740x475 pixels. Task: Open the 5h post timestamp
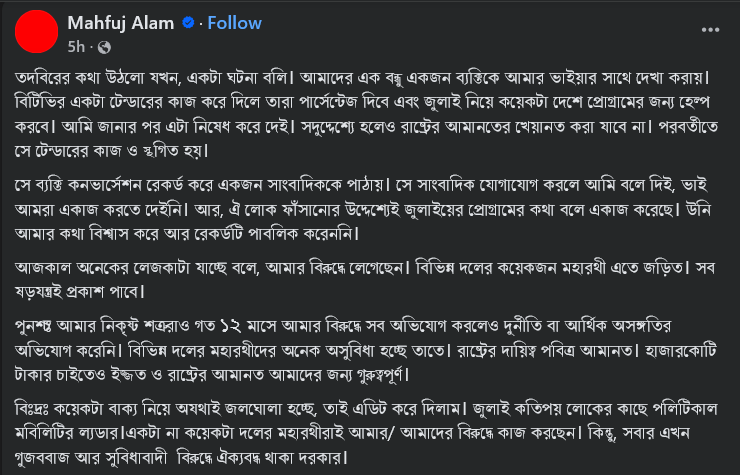point(76,47)
